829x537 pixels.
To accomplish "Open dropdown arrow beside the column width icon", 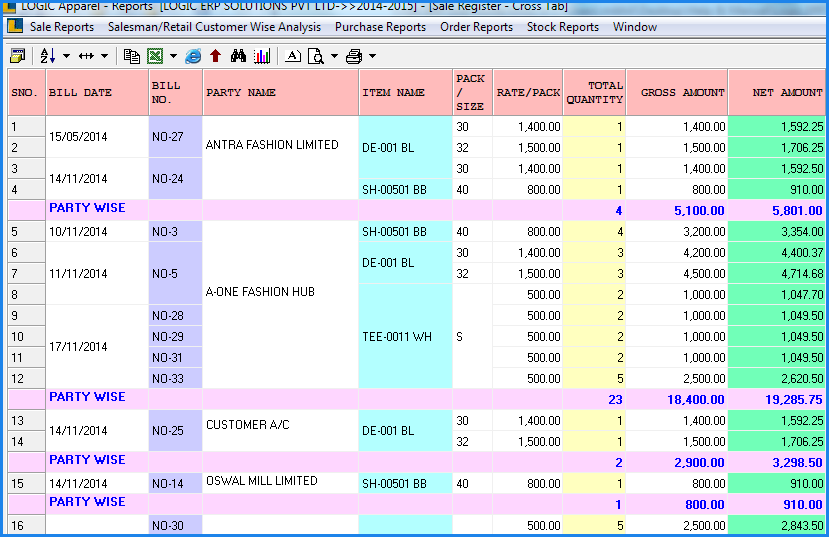I will [104, 55].
